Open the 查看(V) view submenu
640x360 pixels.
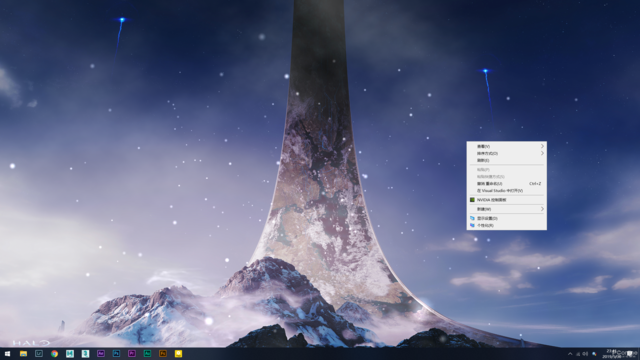(507, 146)
